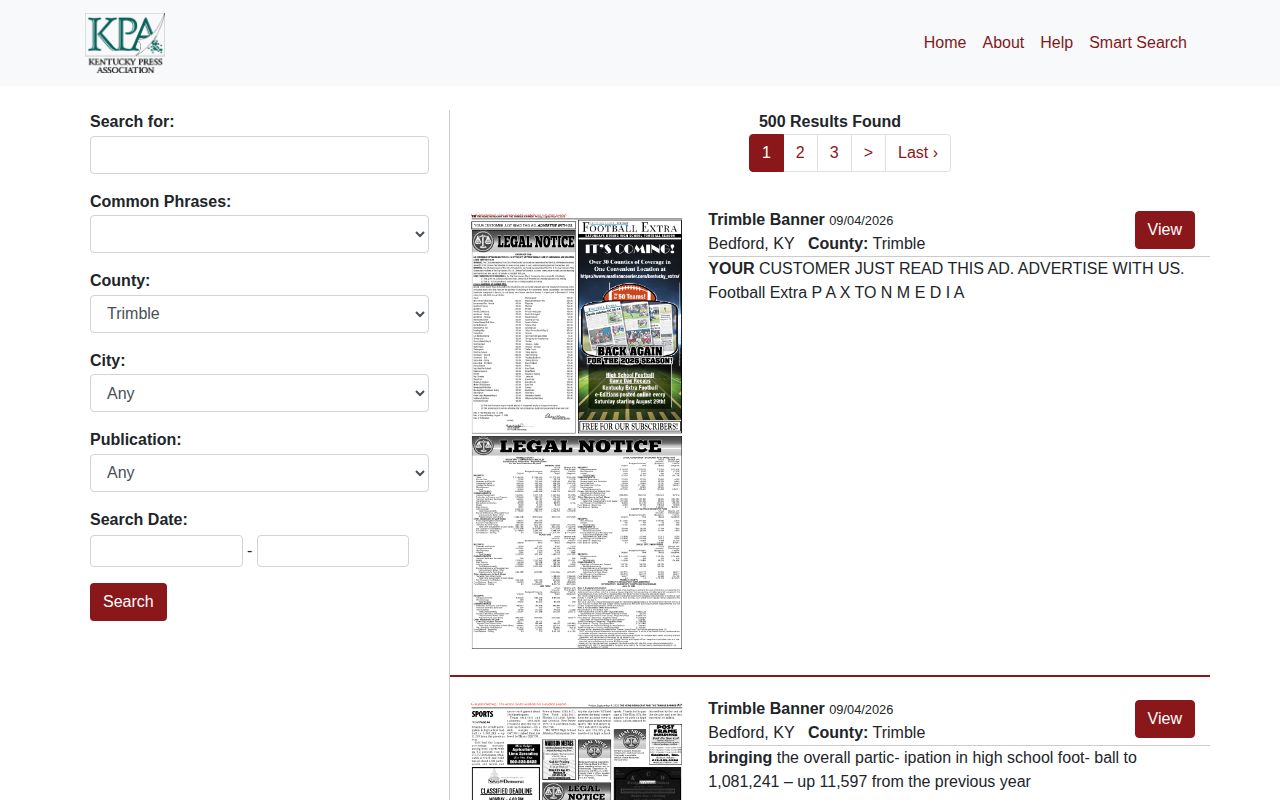Go to the About page

1003,42
